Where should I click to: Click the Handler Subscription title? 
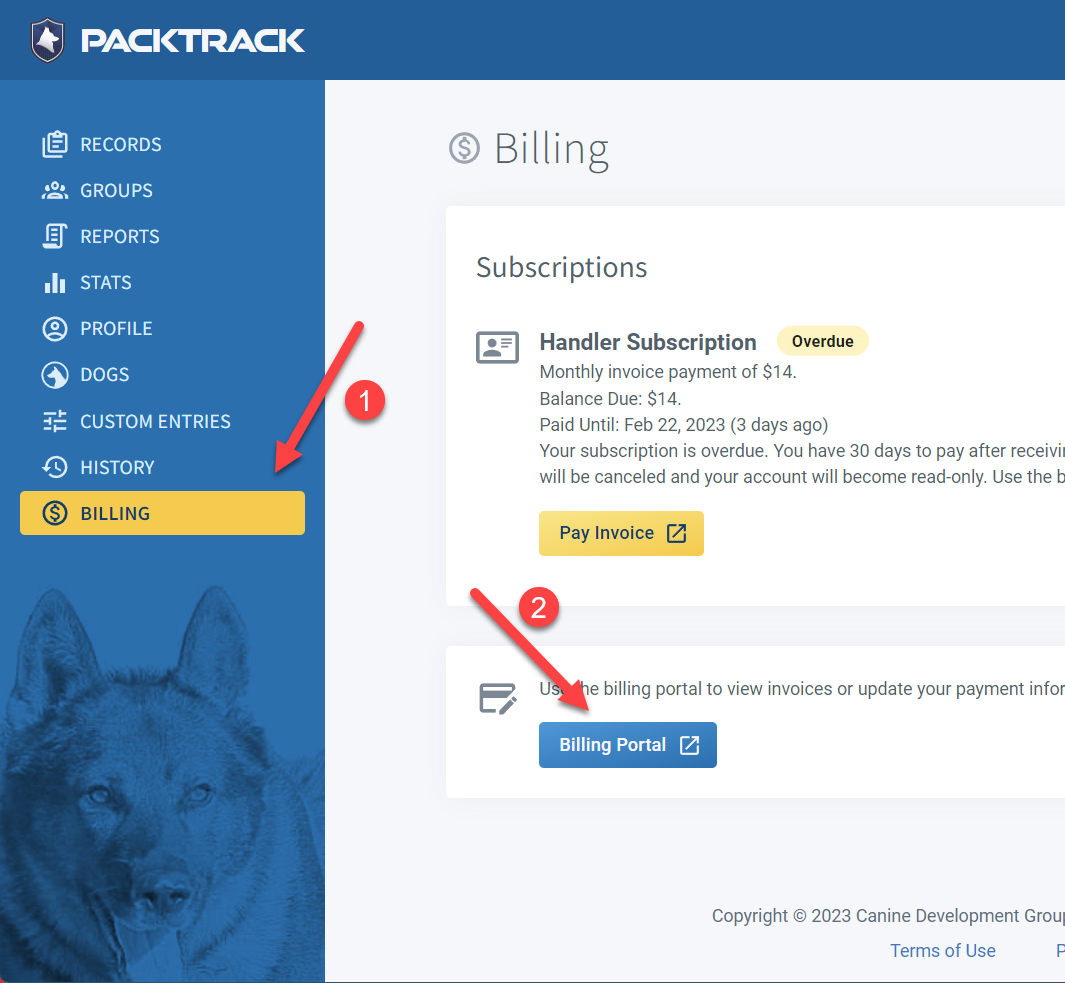click(648, 342)
